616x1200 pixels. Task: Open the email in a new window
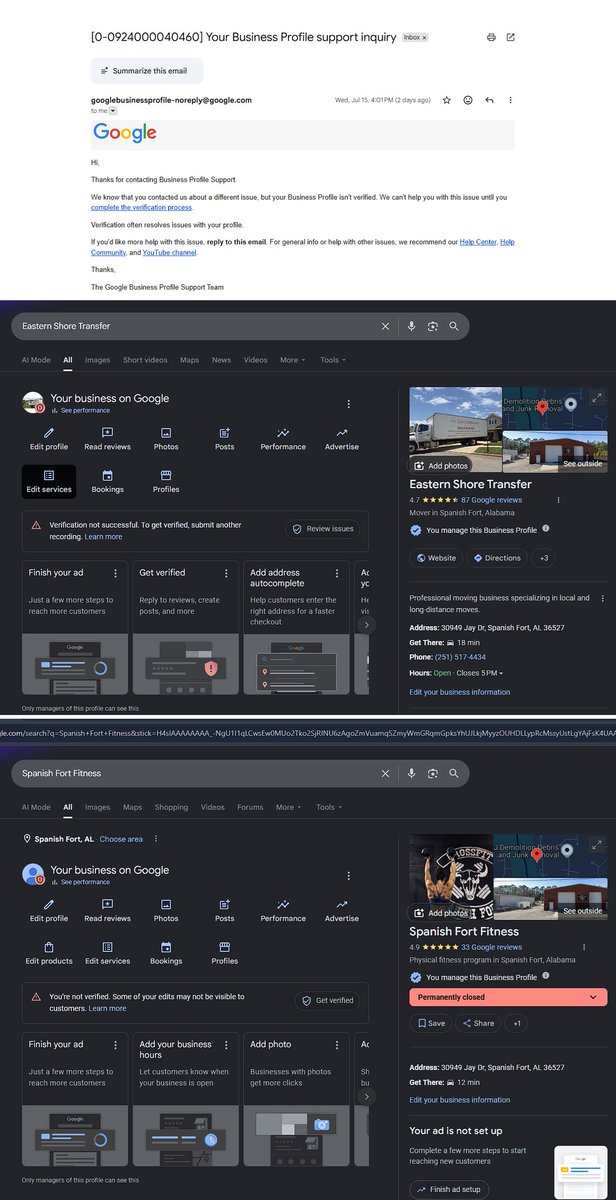pos(510,37)
